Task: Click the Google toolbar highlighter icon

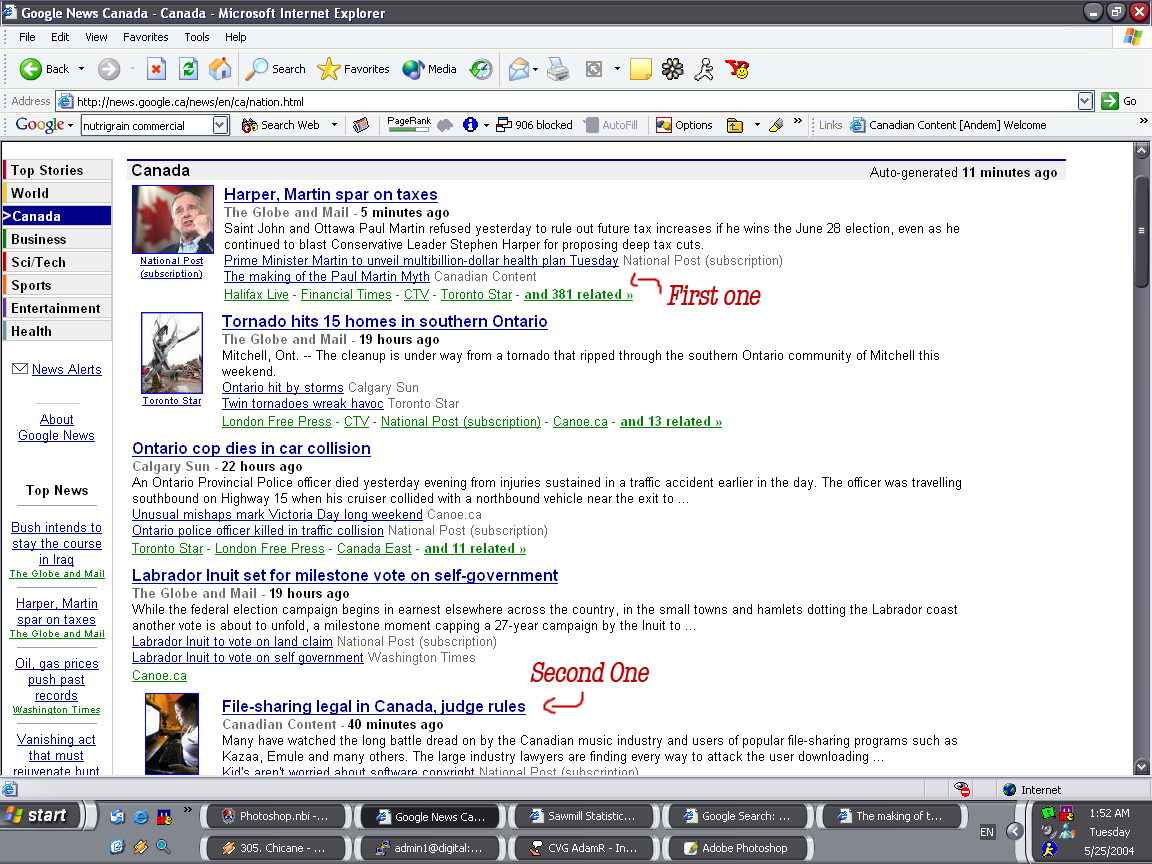Action: [x=776, y=126]
